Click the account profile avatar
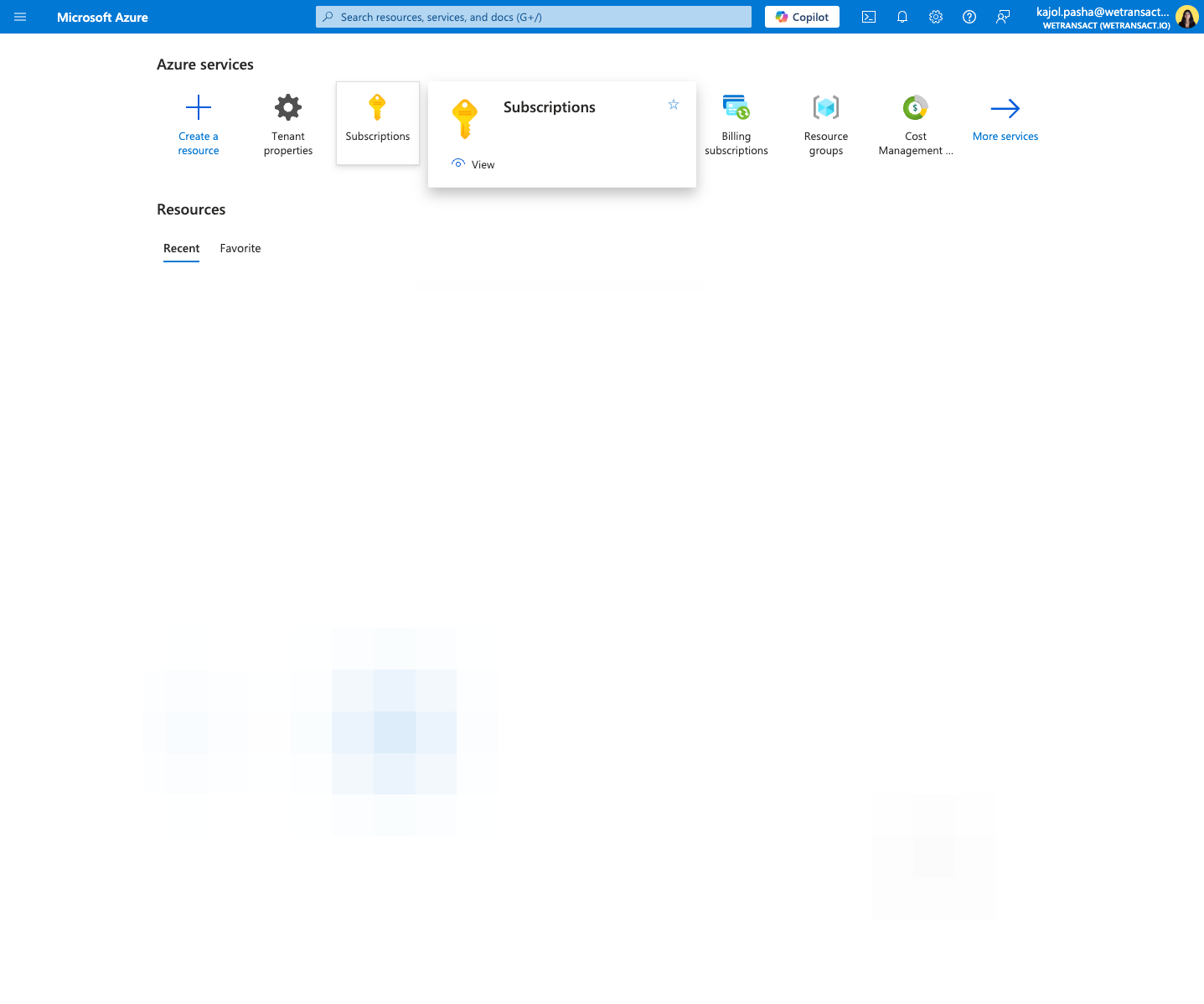Viewport: 1204px width, 1004px height. point(1187,17)
